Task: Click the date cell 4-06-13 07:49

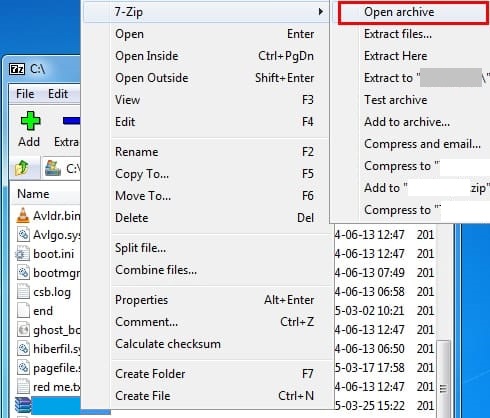Action: point(370,273)
